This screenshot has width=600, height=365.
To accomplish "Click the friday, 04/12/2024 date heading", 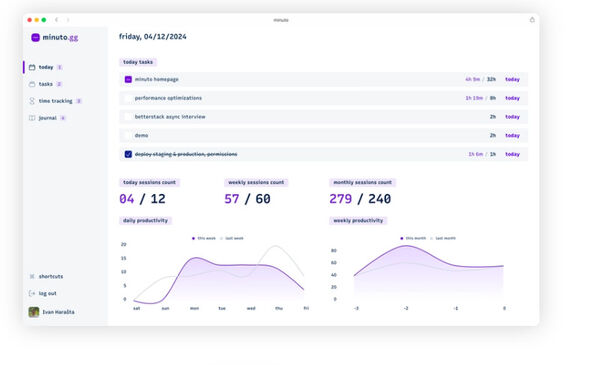I will [153, 37].
